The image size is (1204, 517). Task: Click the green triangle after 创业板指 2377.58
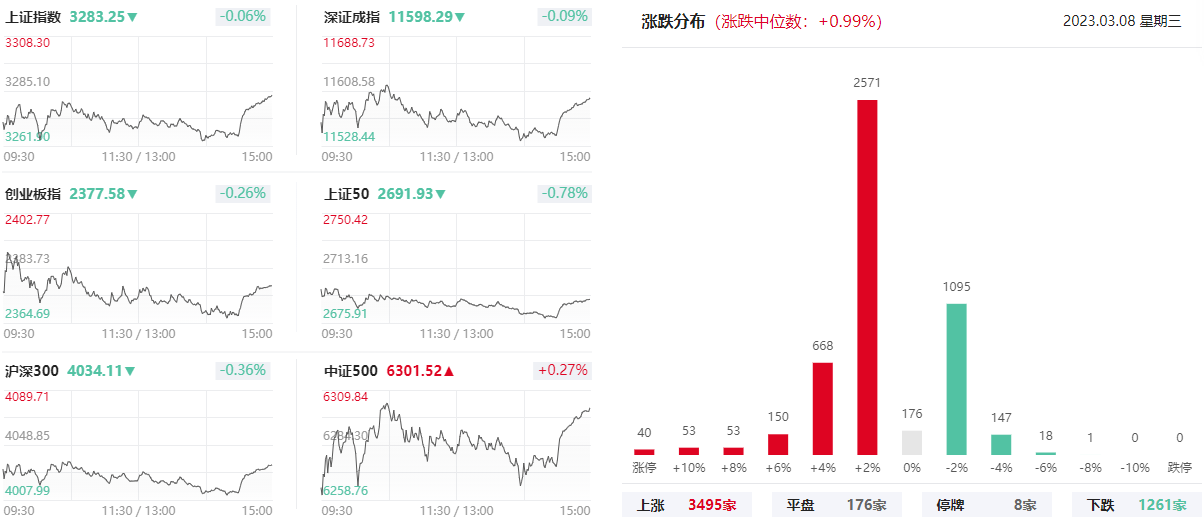[x=132, y=194]
